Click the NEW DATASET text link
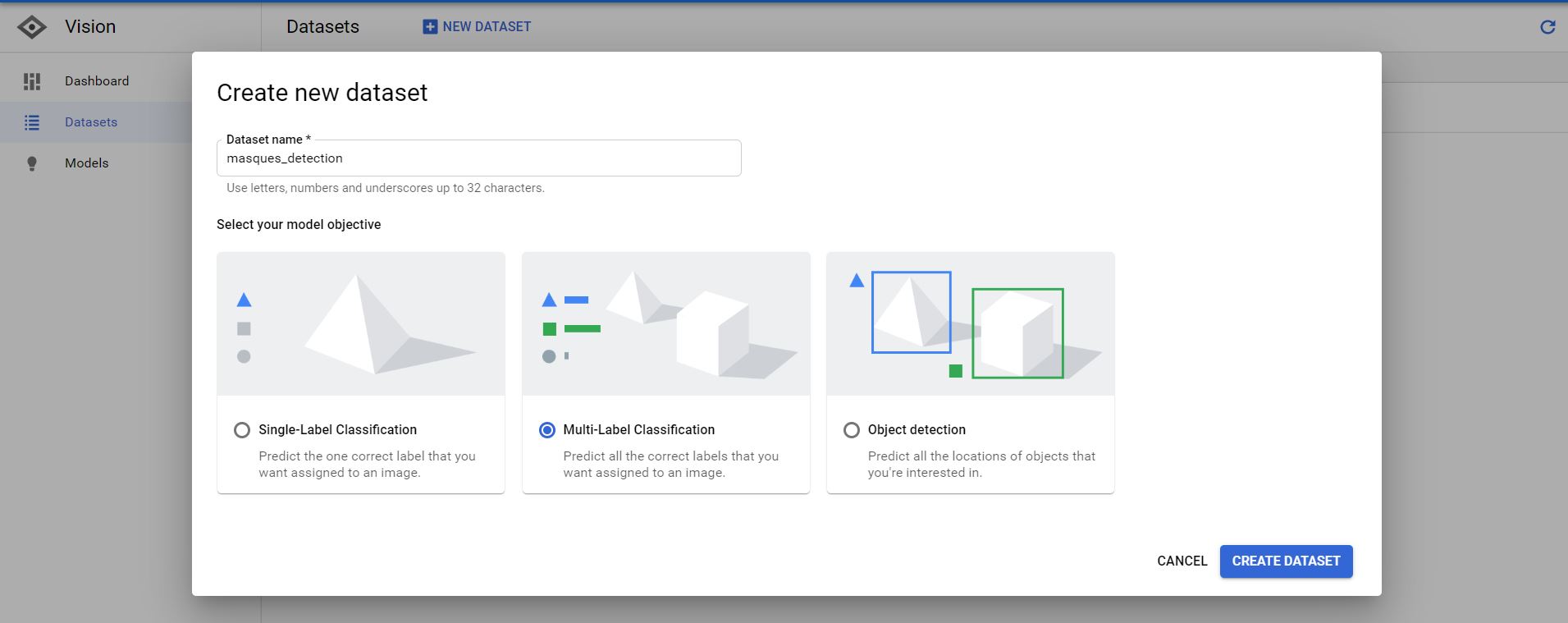Viewport: 1568px width, 623px height. coord(487,27)
